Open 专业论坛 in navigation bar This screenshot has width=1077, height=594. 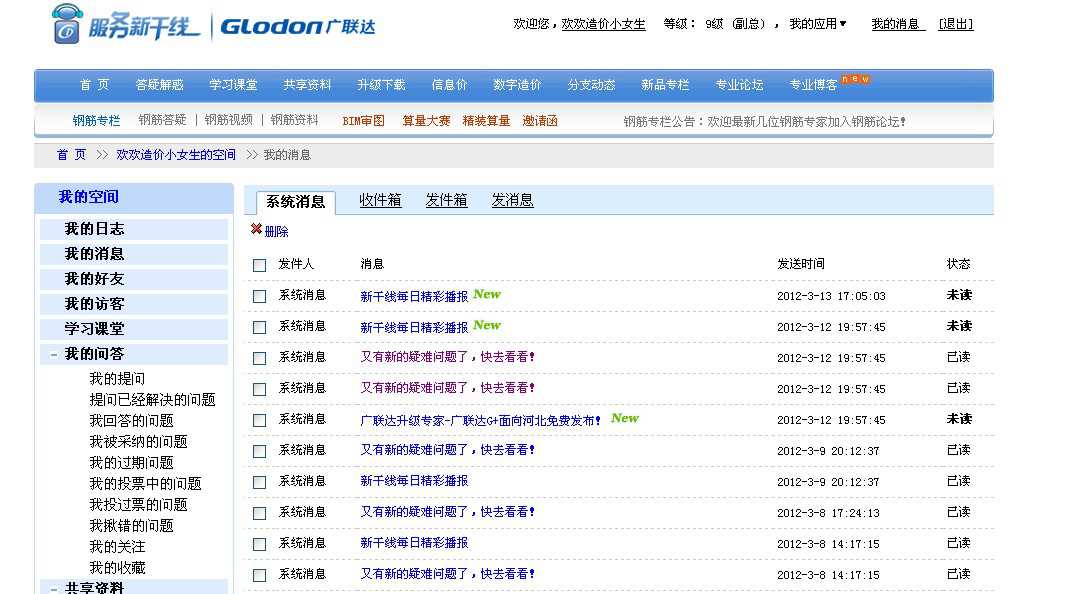[739, 85]
